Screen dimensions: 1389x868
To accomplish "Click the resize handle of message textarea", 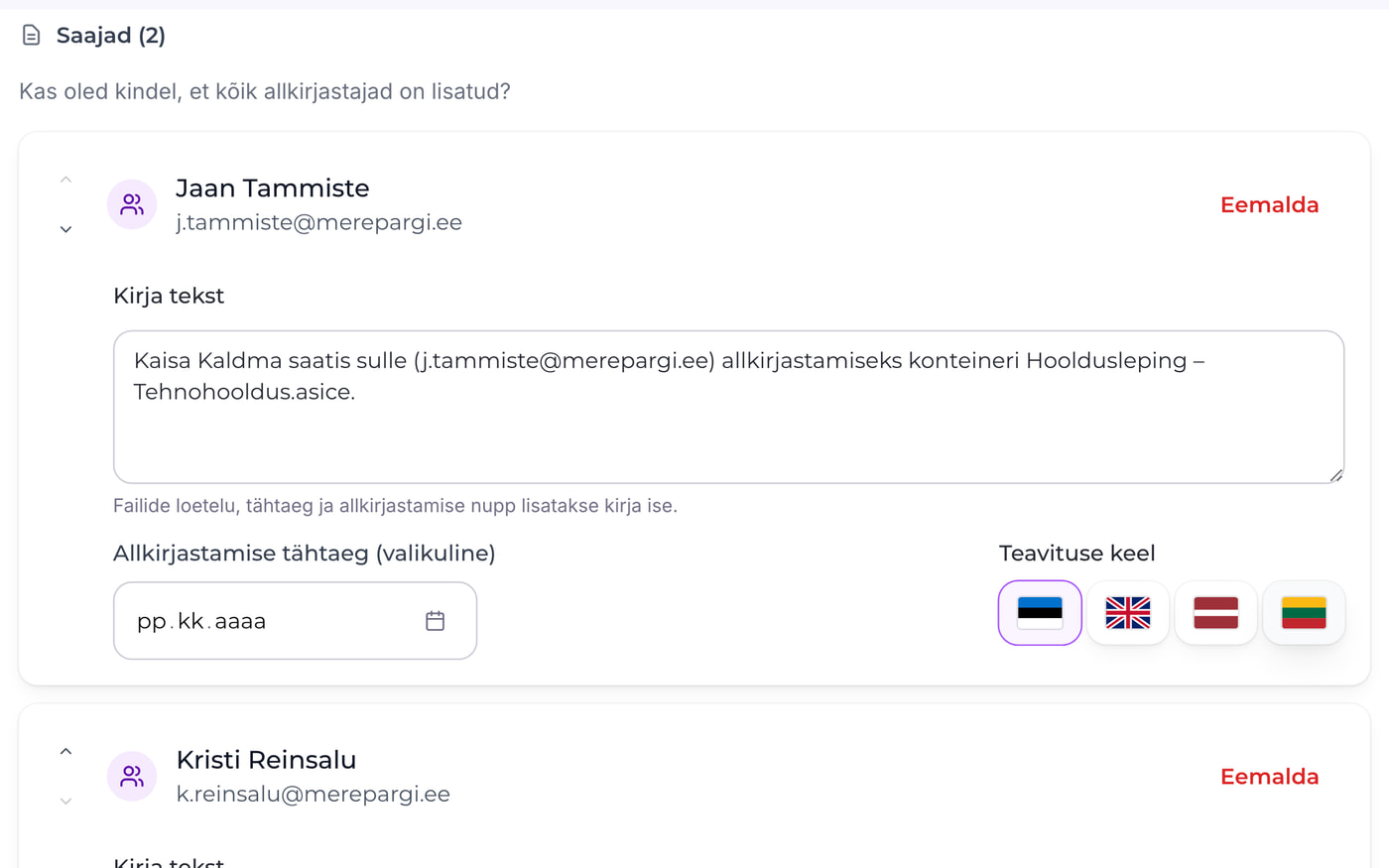I will (1335, 475).
